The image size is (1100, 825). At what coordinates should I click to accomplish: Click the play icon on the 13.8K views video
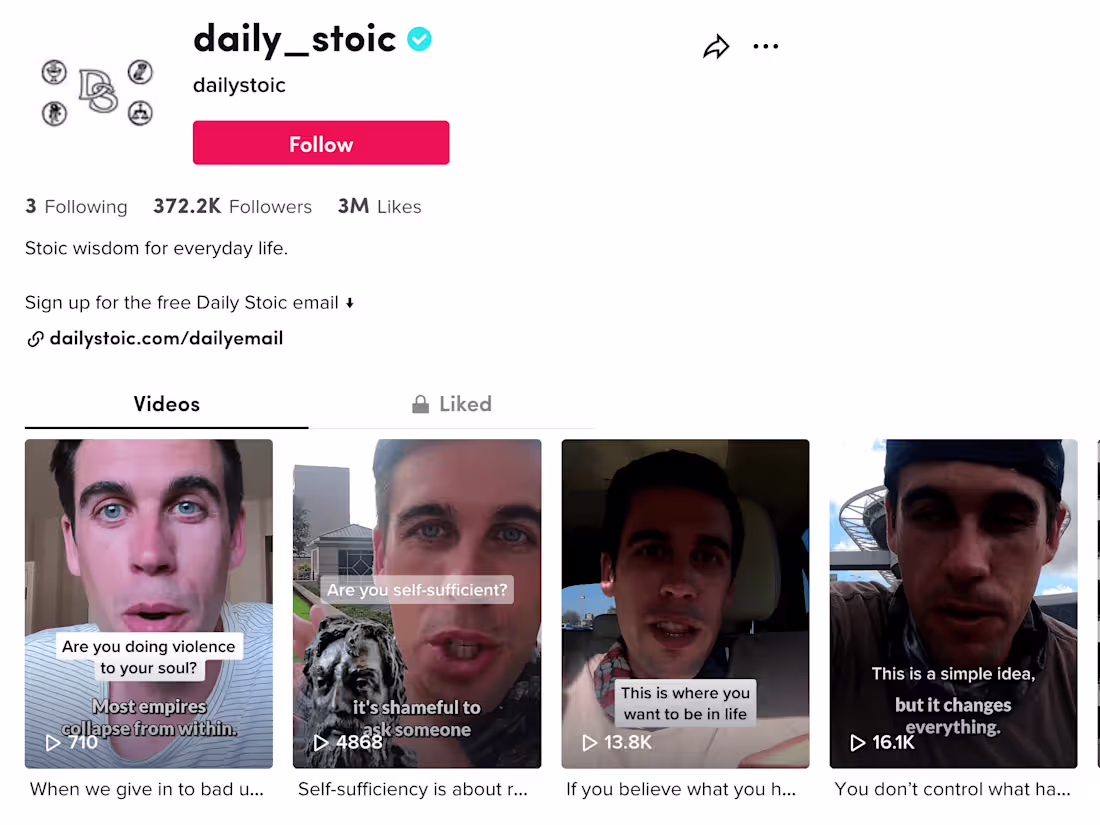pos(590,743)
